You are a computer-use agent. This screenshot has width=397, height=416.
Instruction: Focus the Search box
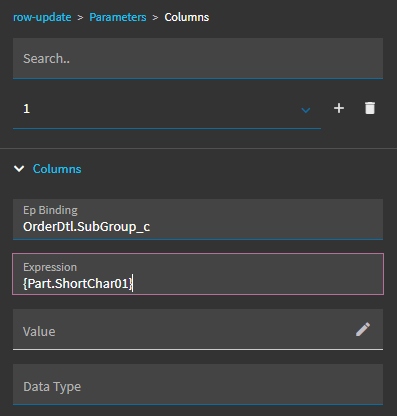(x=198, y=58)
